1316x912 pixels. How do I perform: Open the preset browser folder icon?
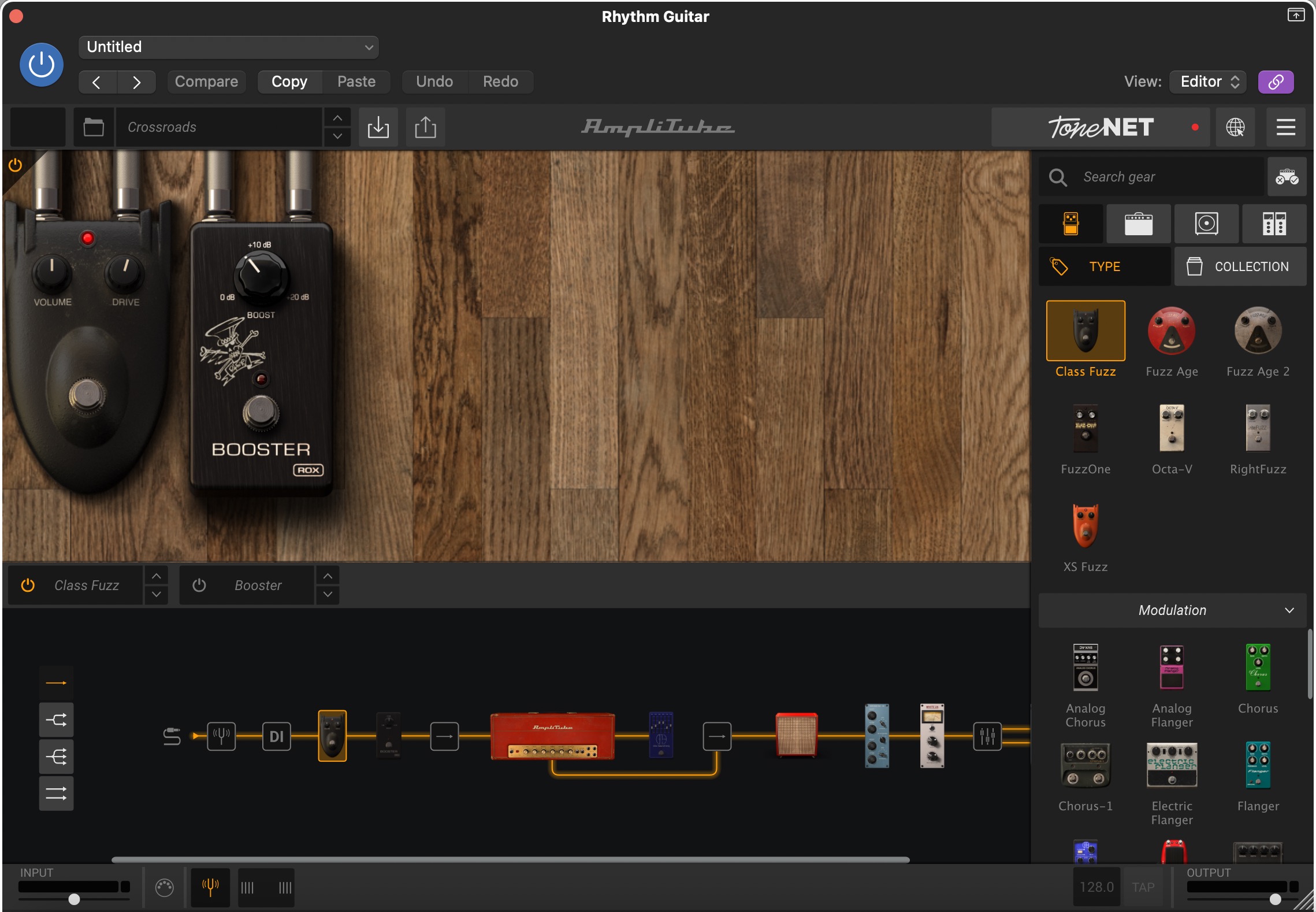(94, 127)
